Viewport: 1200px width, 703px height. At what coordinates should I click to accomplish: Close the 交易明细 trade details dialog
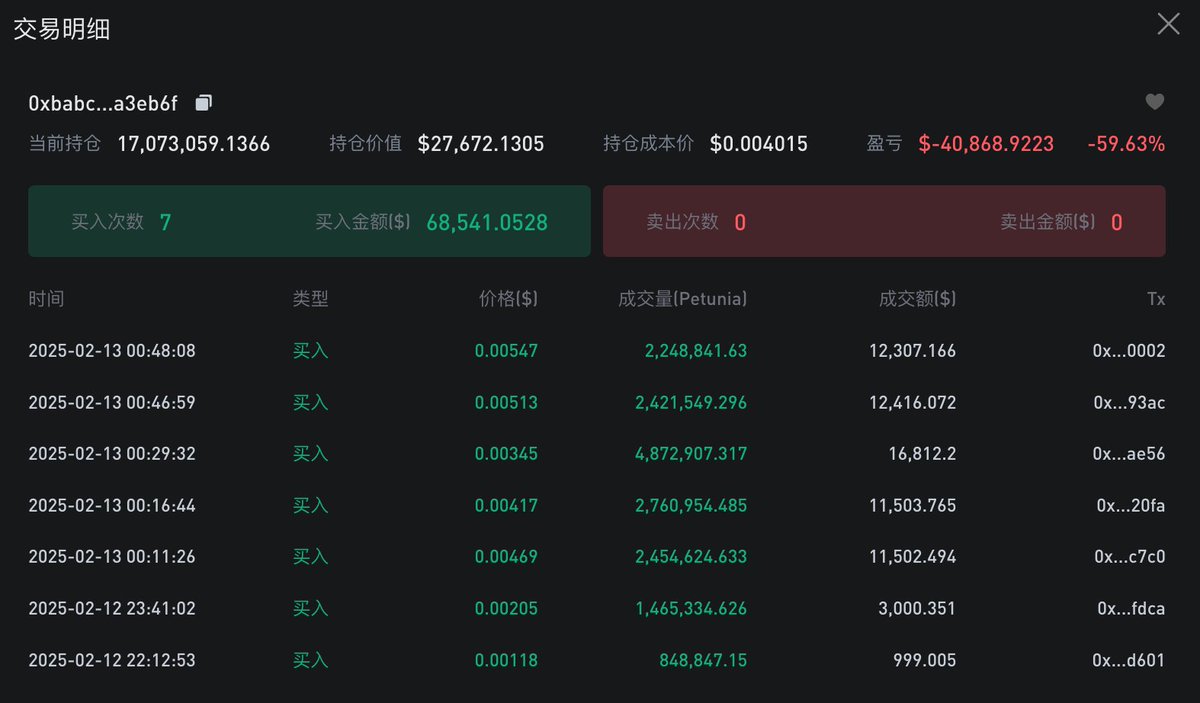click(x=1167, y=24)
